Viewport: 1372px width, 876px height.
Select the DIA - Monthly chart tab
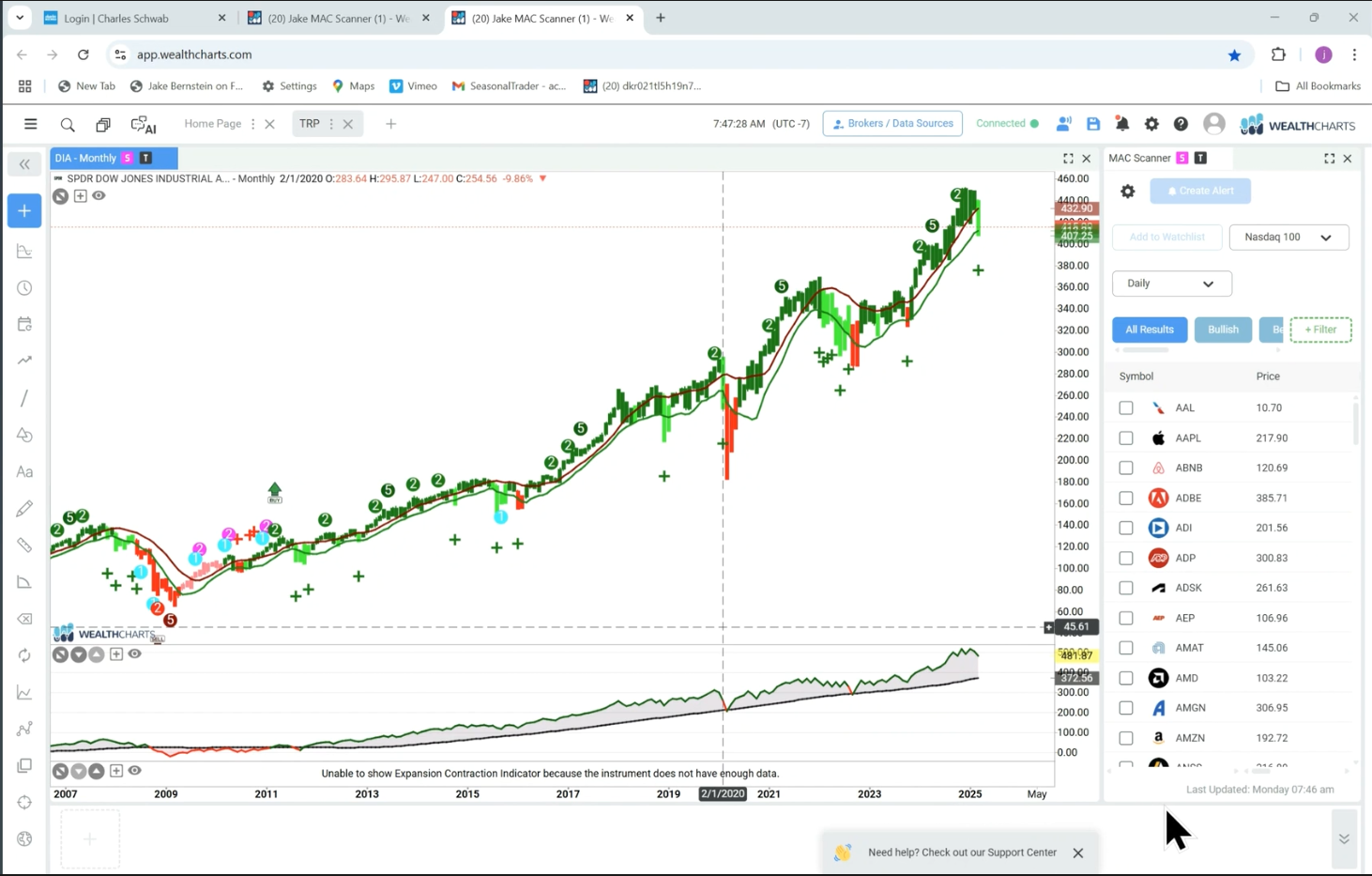(x=114, y=158)
